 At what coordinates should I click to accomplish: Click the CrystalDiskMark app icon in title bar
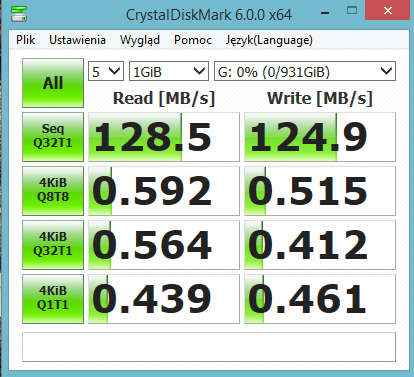tap(19, 14)
